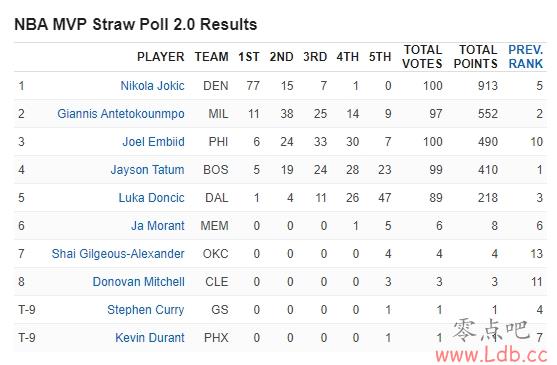The image size is (557, 365).
Task: Open Giannis Antetokounmpo player link
Action: click(x=121, y=114)
